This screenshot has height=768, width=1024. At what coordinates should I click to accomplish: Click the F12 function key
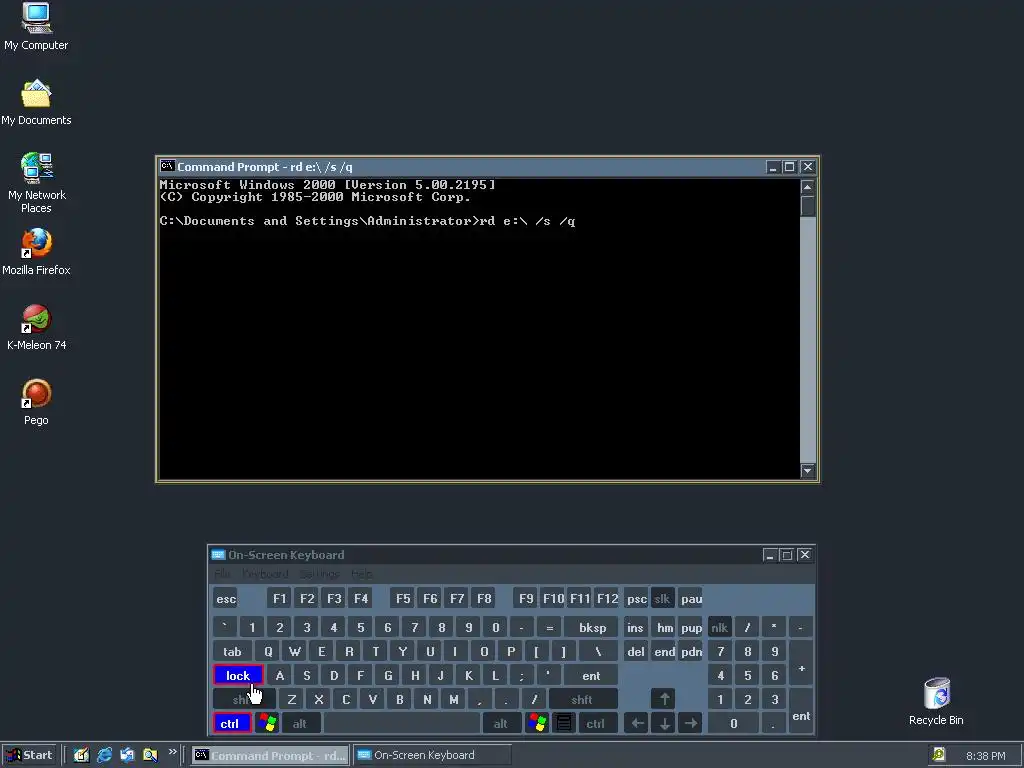tap(607, 598)
